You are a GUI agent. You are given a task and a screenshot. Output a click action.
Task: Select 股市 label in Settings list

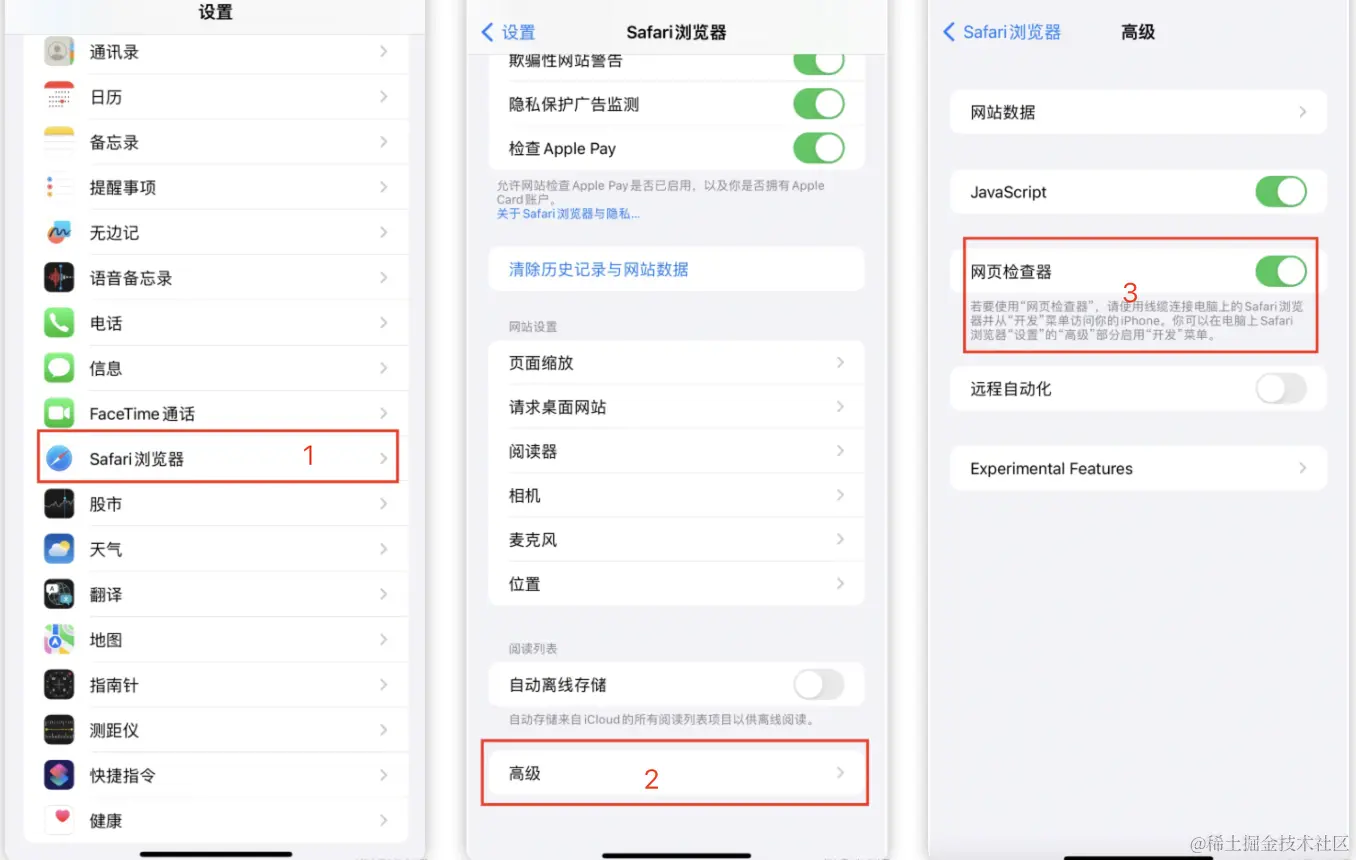106,504
